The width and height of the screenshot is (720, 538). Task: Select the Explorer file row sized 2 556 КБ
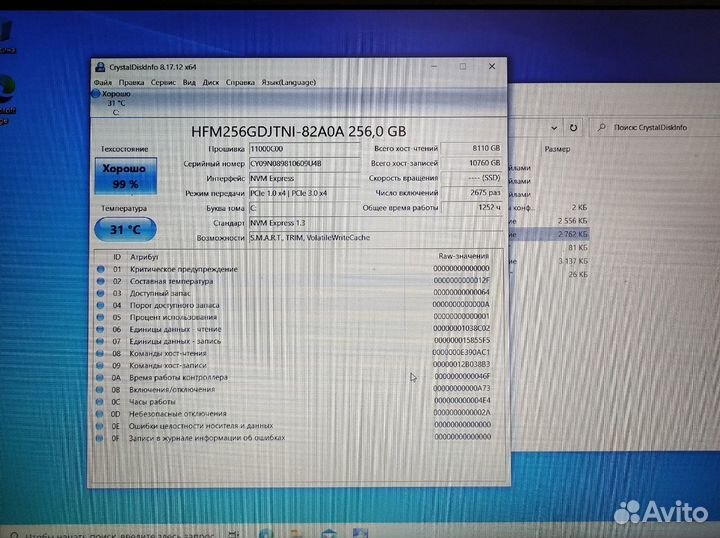pyautogui.click(x=549, y=221)
